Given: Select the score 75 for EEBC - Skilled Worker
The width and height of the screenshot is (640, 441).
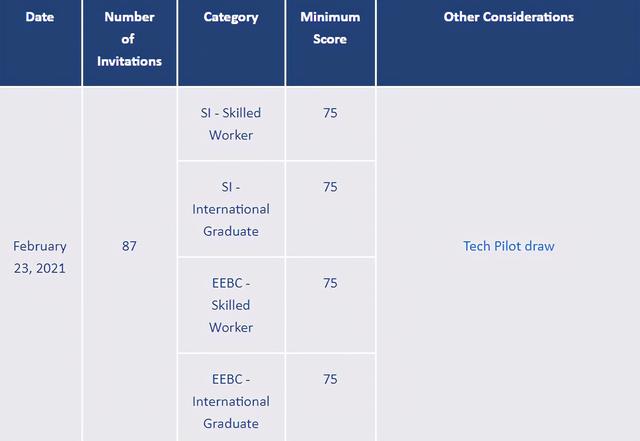Looking at the screenshot, I should pyautogui.click(x=330, y=283).
